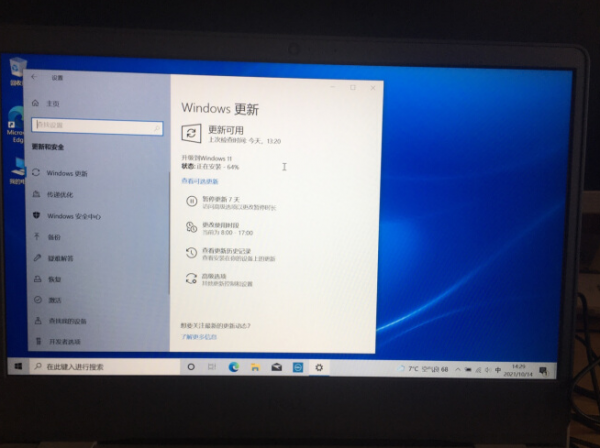
Task: Open the clock and date 14:29
Action: click(x=518, y=370)
